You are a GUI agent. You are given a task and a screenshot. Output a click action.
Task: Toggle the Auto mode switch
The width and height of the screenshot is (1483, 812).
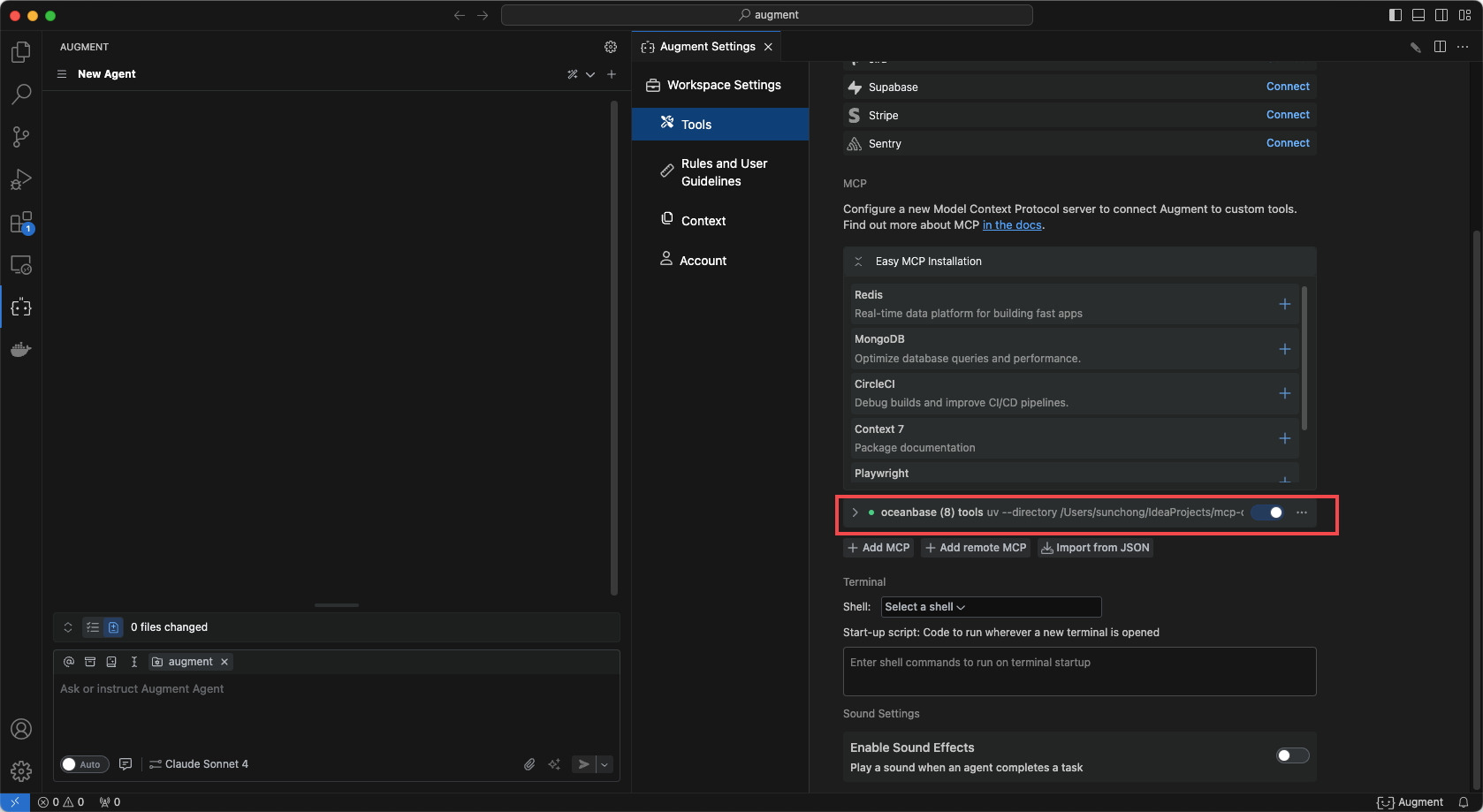(84, 764)
